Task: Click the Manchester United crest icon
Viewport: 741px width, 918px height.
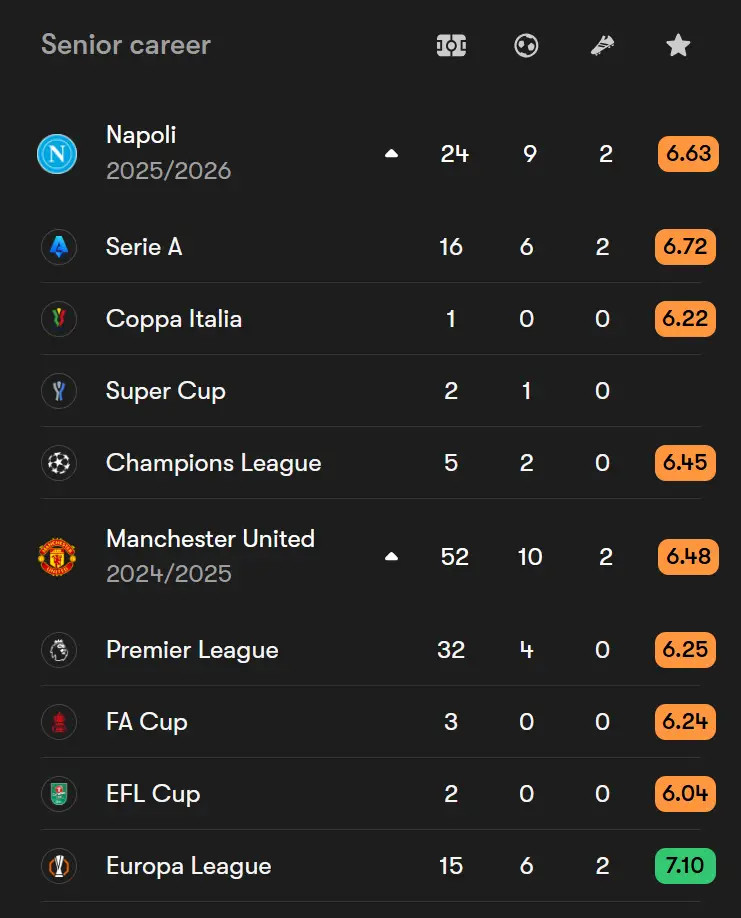Action: click(x=57, y=557)
